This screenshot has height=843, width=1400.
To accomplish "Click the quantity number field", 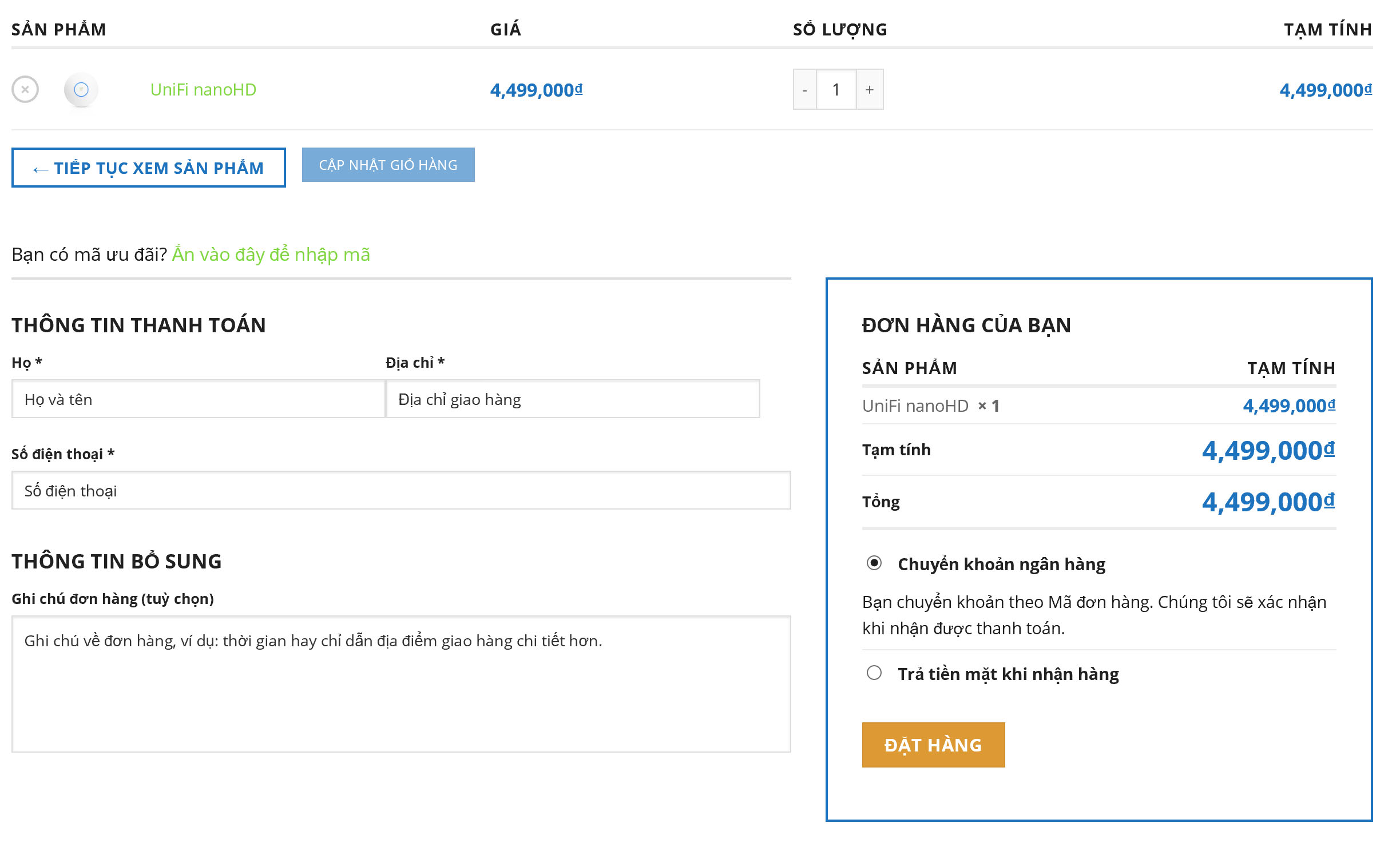I will [x=836, y=90].
